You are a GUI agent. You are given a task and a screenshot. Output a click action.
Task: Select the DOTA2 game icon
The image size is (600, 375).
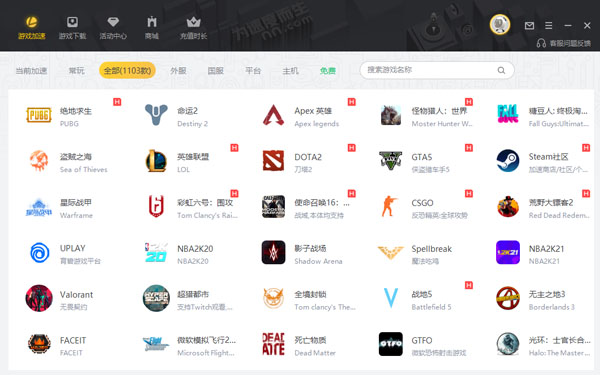(x=273, y=160)
